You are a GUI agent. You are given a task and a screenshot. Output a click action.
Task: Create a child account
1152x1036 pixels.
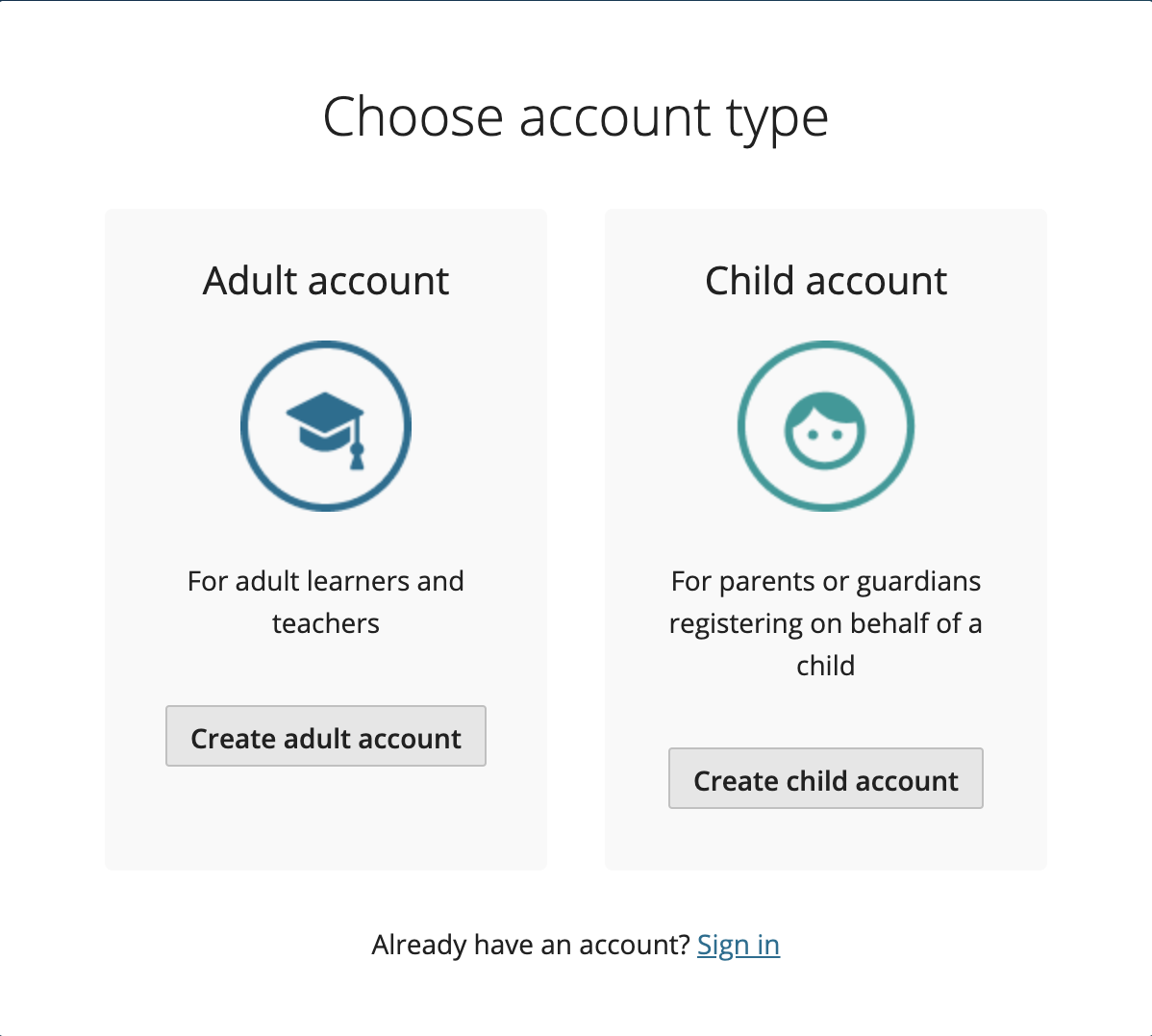[826, 779]
